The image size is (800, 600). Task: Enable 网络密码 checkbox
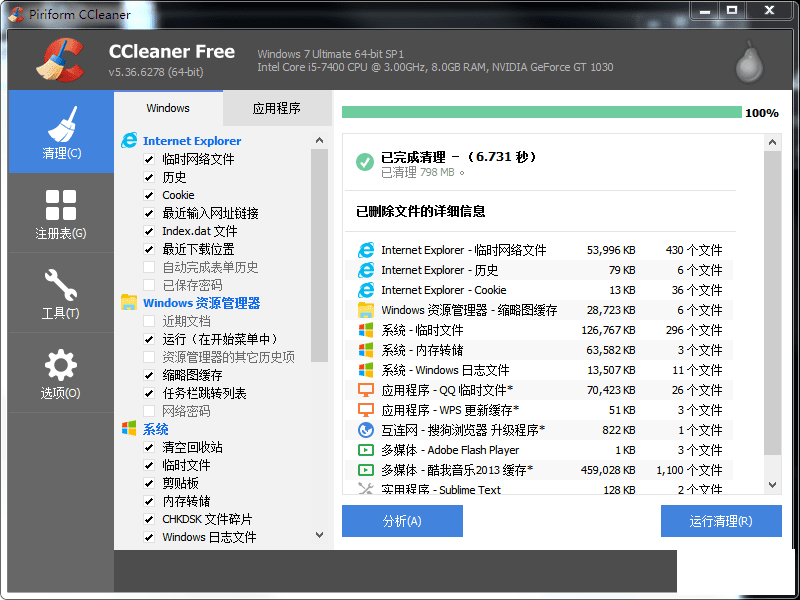click(x=149, y=411)
